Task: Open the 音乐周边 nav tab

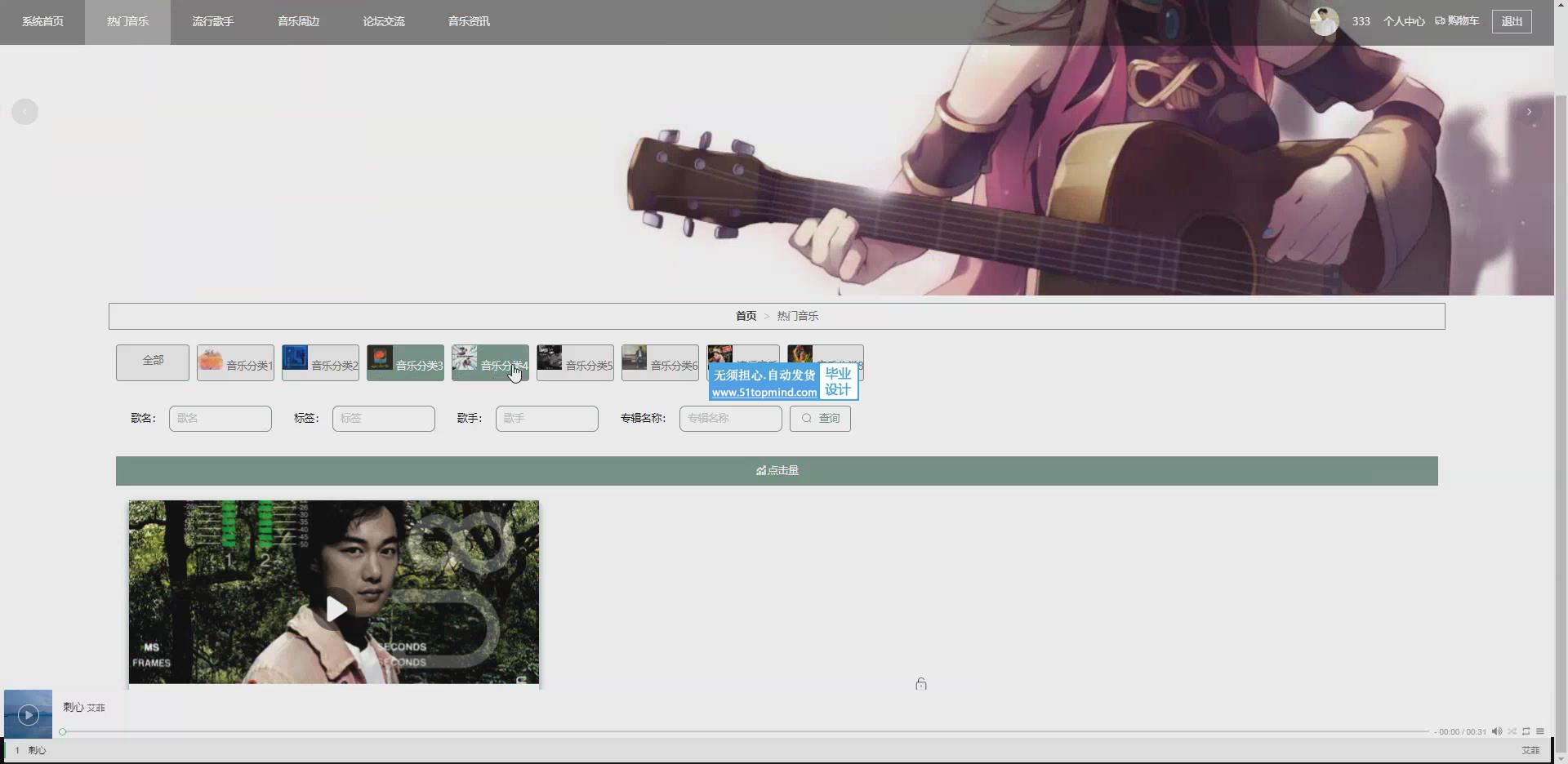Action: (x=298, y=22)
